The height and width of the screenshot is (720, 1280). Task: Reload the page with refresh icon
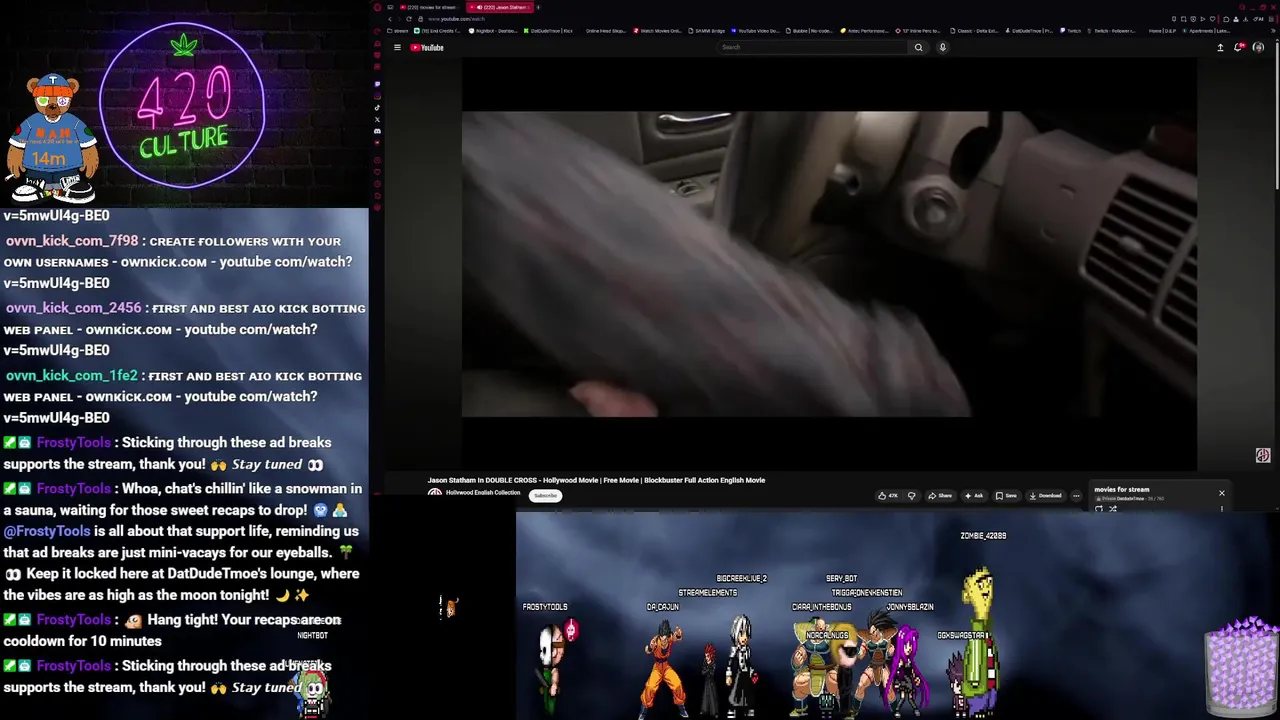pos(409,19)
